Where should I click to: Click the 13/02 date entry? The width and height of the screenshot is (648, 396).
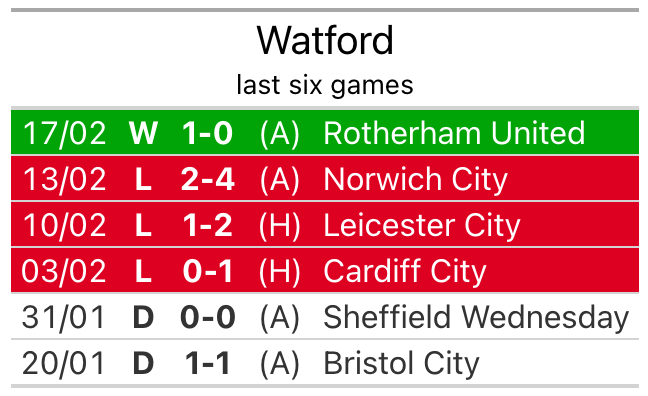(64, 179)
